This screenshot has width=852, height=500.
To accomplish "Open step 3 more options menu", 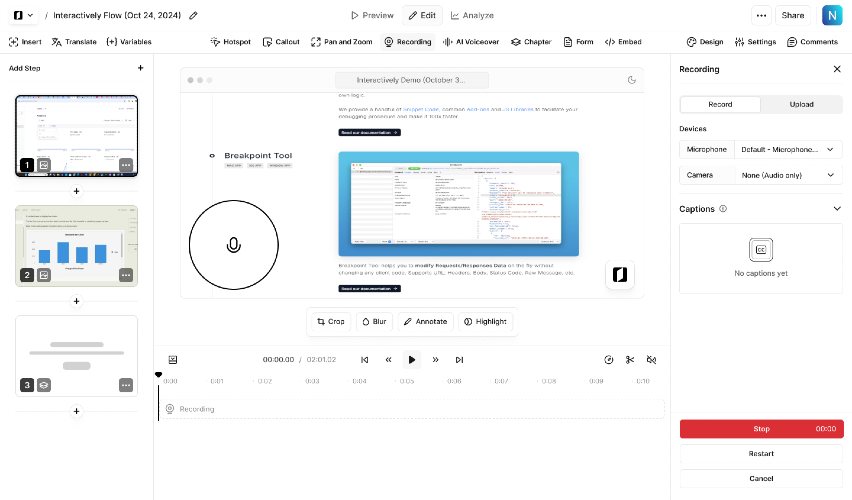I will click(126, 385).
